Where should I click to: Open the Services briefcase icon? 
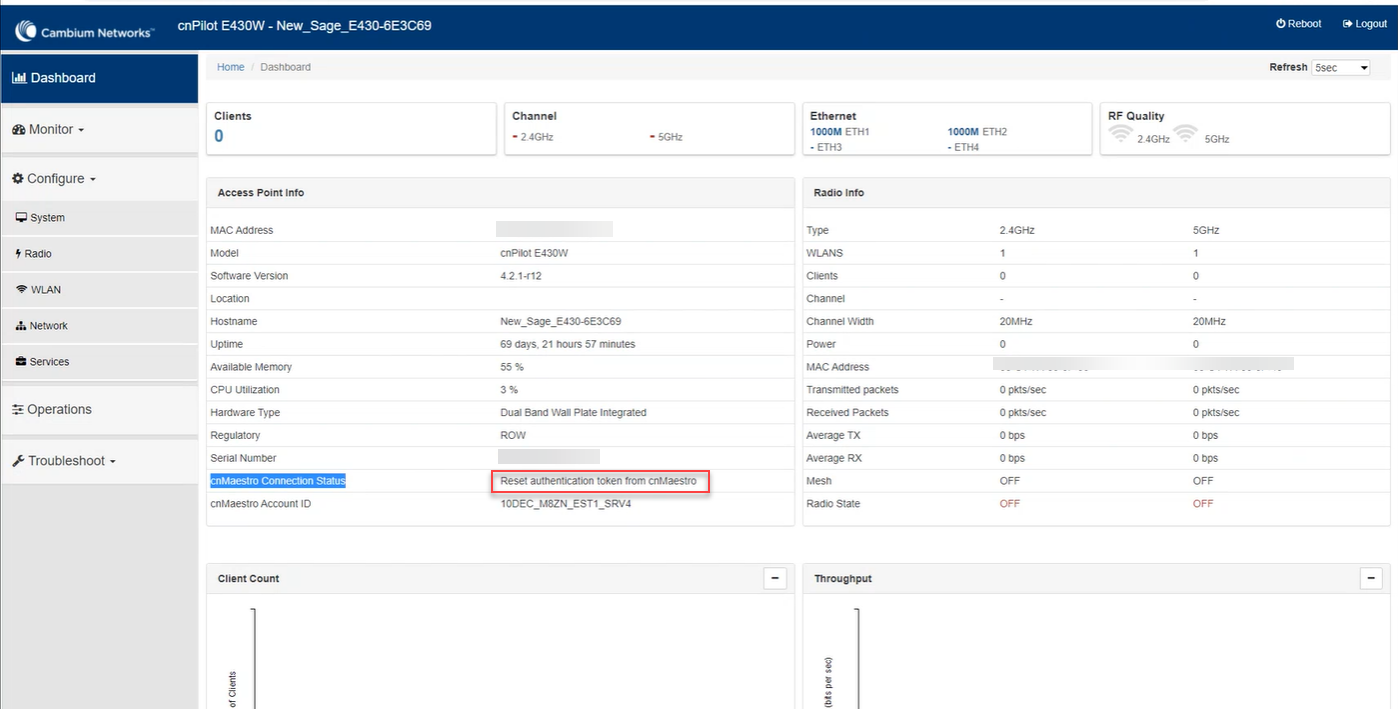[x=21, y=362]
